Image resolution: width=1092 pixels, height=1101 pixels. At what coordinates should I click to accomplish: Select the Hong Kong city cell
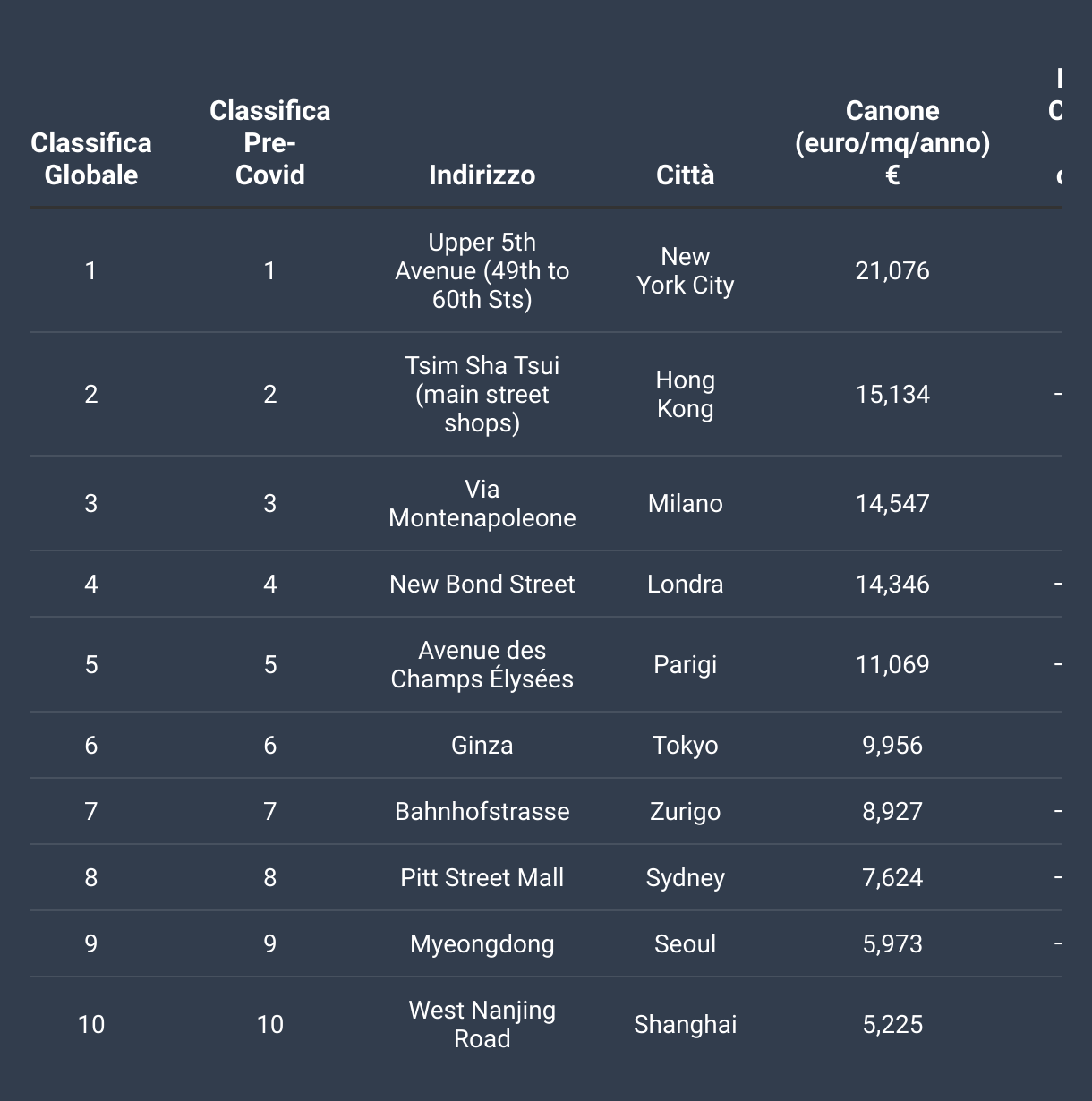click(x=685, y=394)
